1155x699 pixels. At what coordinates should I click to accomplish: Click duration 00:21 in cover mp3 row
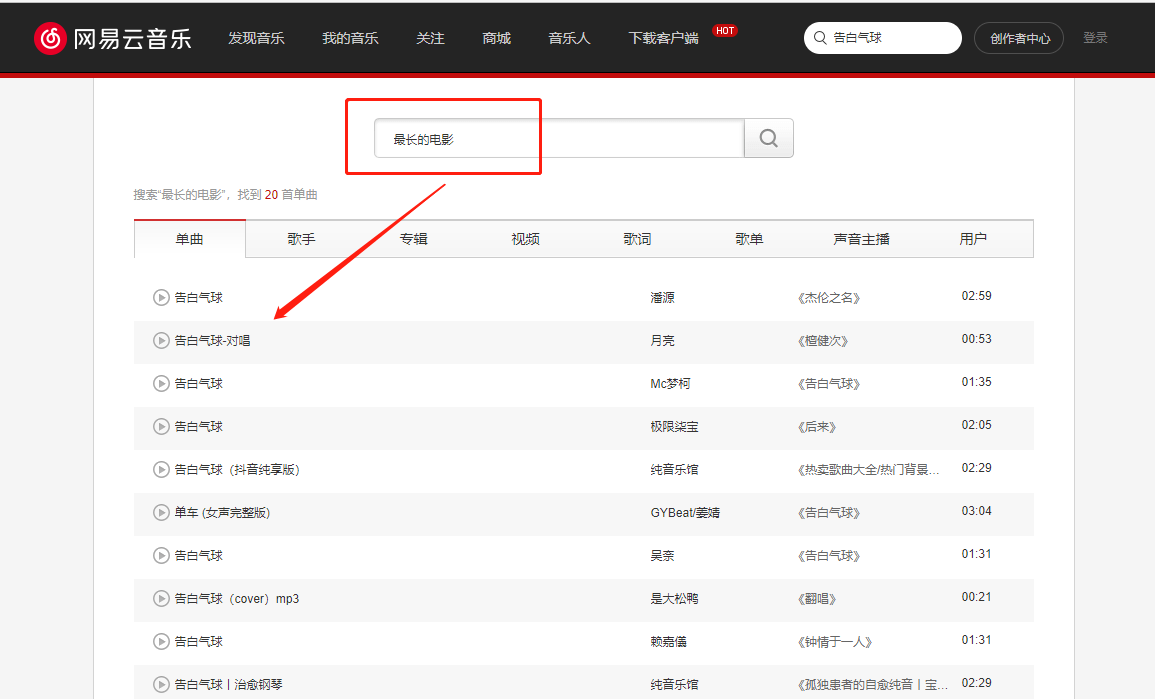pyautogui.click(x=976, y=597)
